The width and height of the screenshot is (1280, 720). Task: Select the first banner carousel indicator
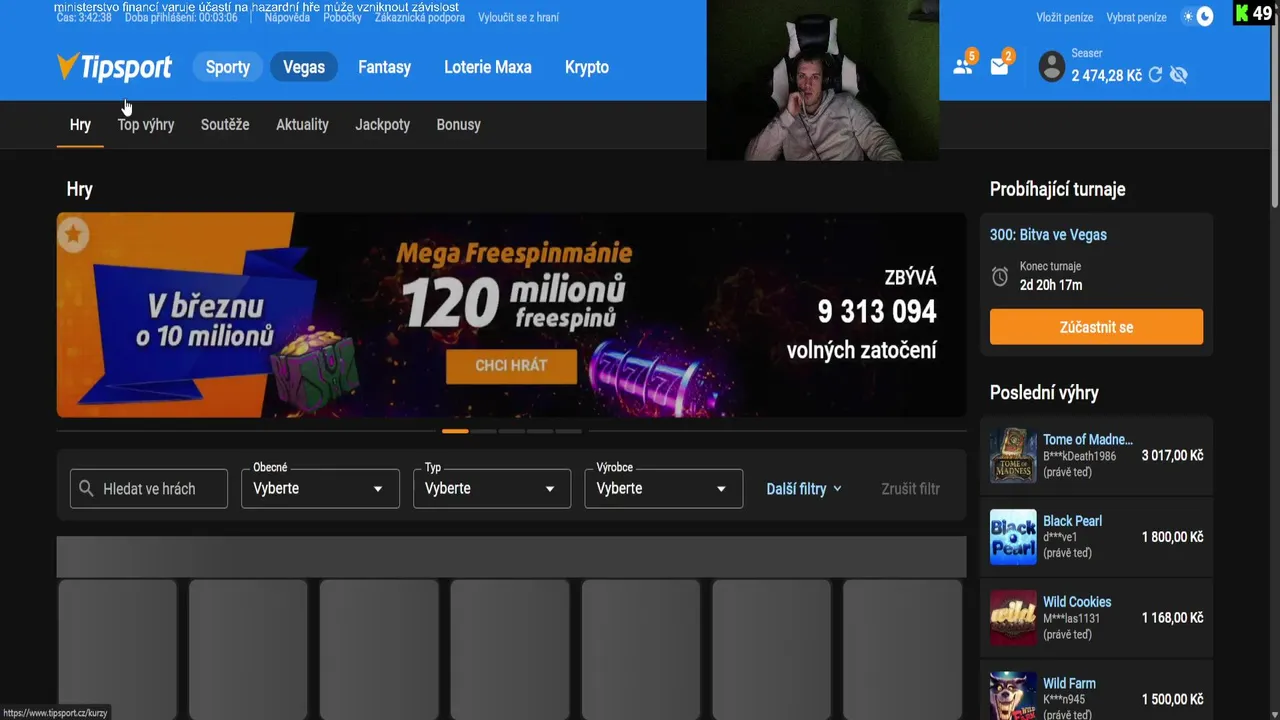(x=455, y=431)
